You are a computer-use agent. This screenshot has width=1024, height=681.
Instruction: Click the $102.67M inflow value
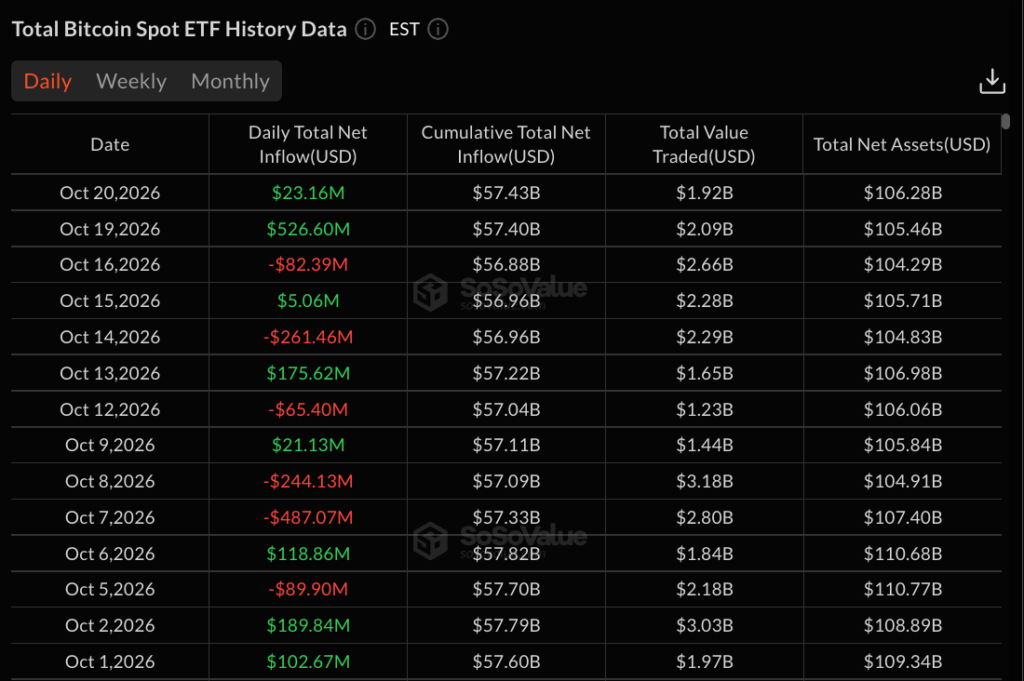pos(308,661)
